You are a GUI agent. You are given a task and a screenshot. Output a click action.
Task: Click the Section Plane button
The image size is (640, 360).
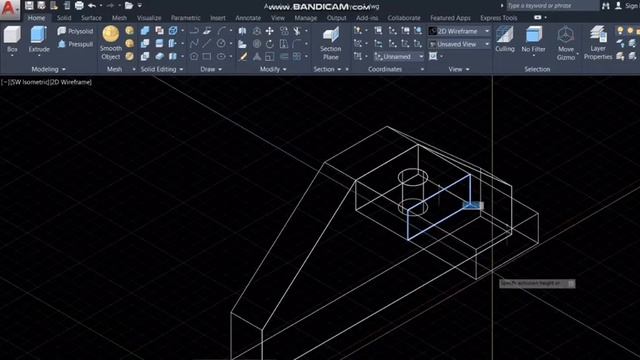tap(331, 43)
